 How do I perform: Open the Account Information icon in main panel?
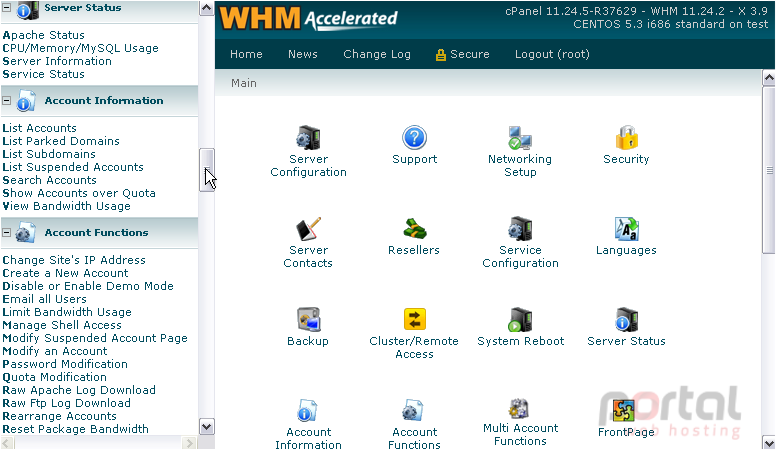(x=307, y=411)
